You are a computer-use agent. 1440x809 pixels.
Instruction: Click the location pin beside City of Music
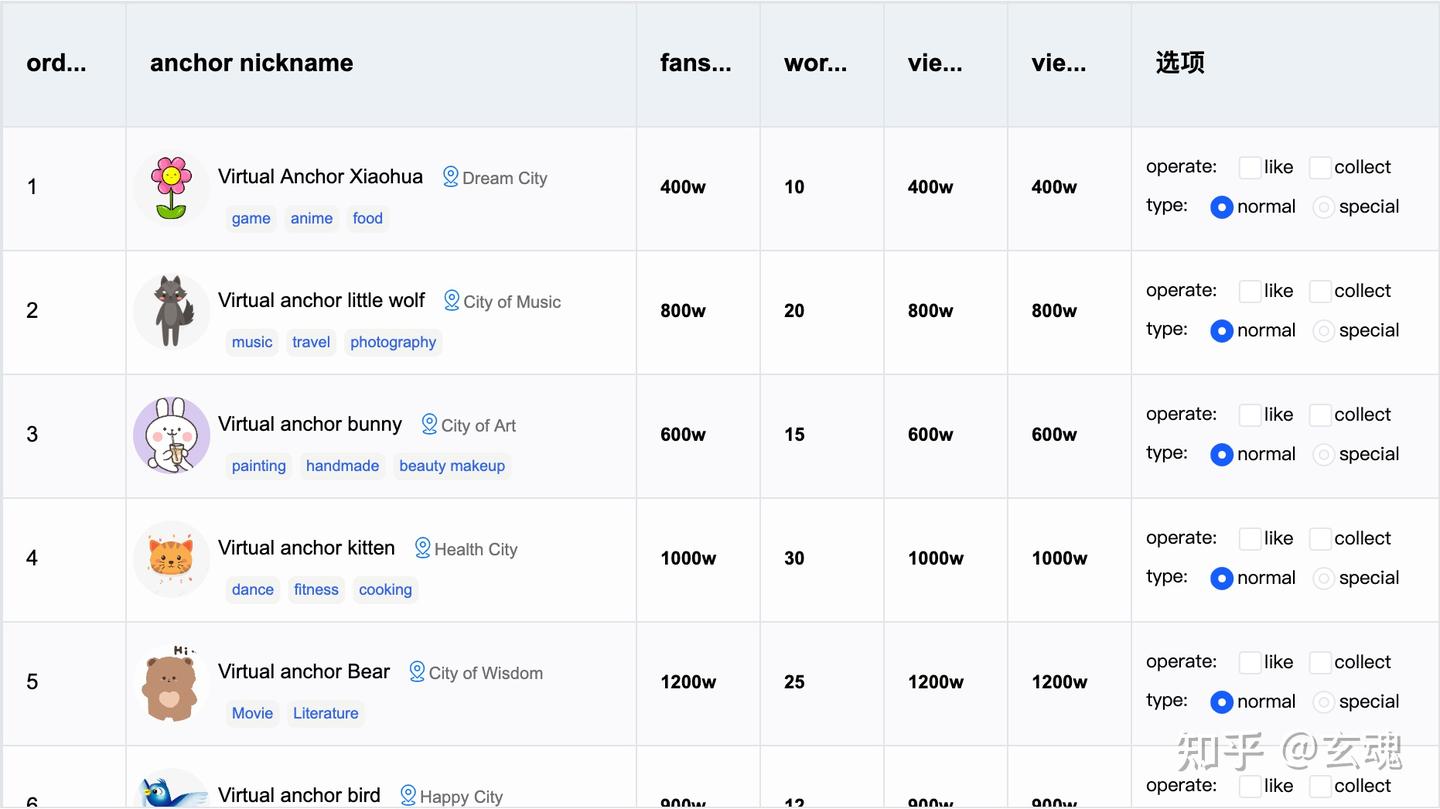[x=452, y=301]
